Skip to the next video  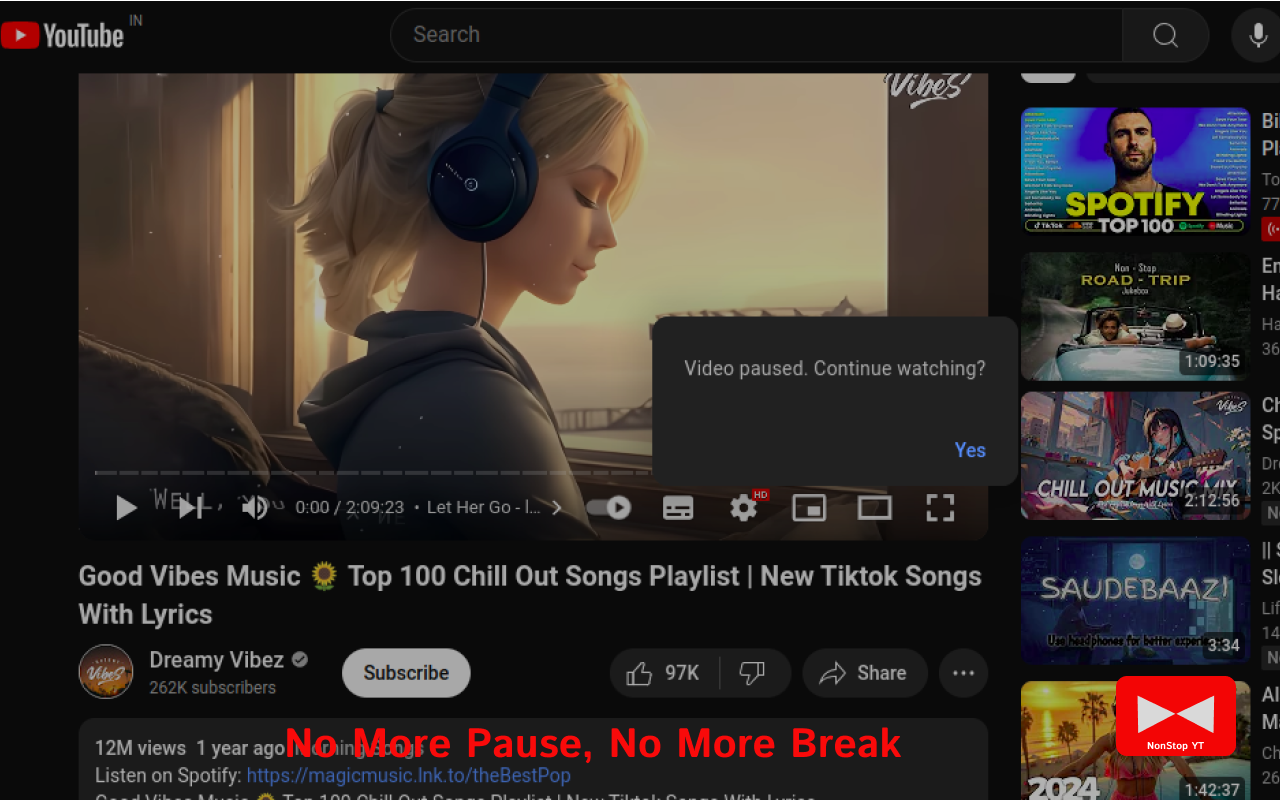click(x=191, y=508)
